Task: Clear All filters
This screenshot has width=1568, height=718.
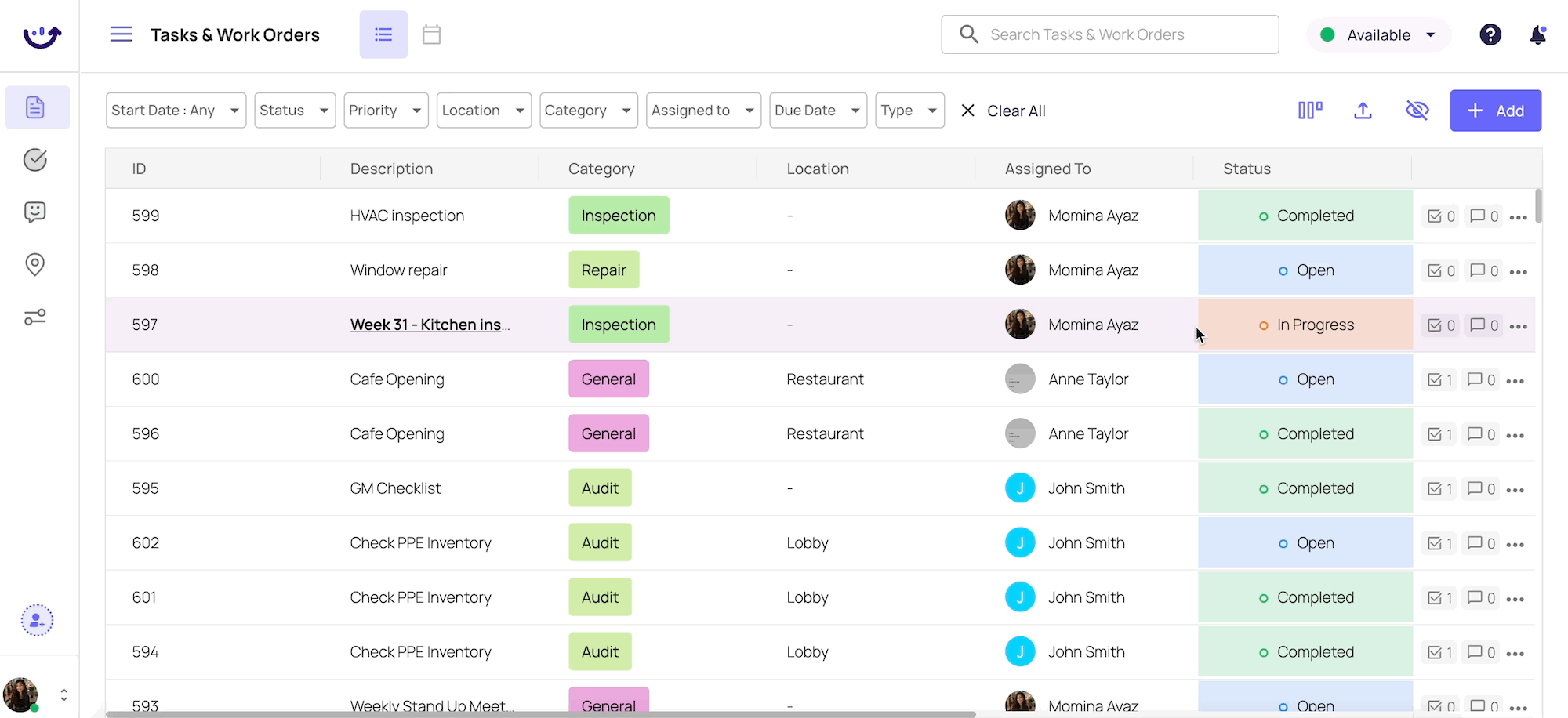Action: tap(1004, 111)
